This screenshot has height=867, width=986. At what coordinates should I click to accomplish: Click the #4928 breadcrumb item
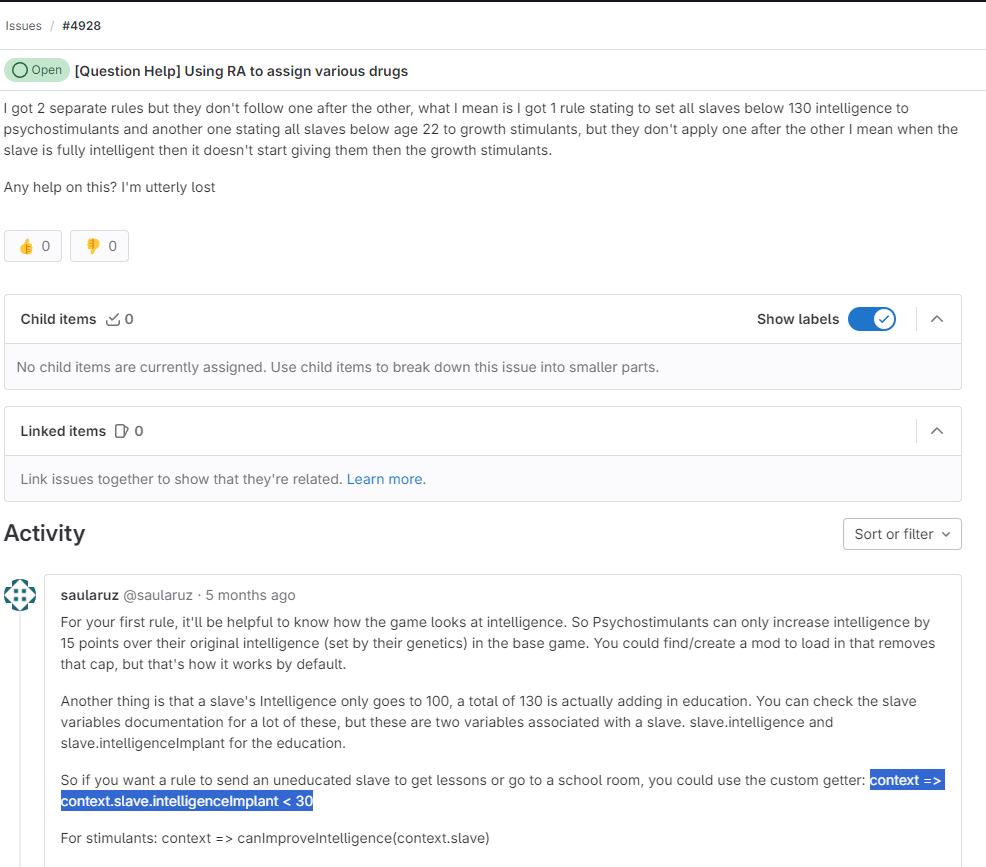point(81,25)
